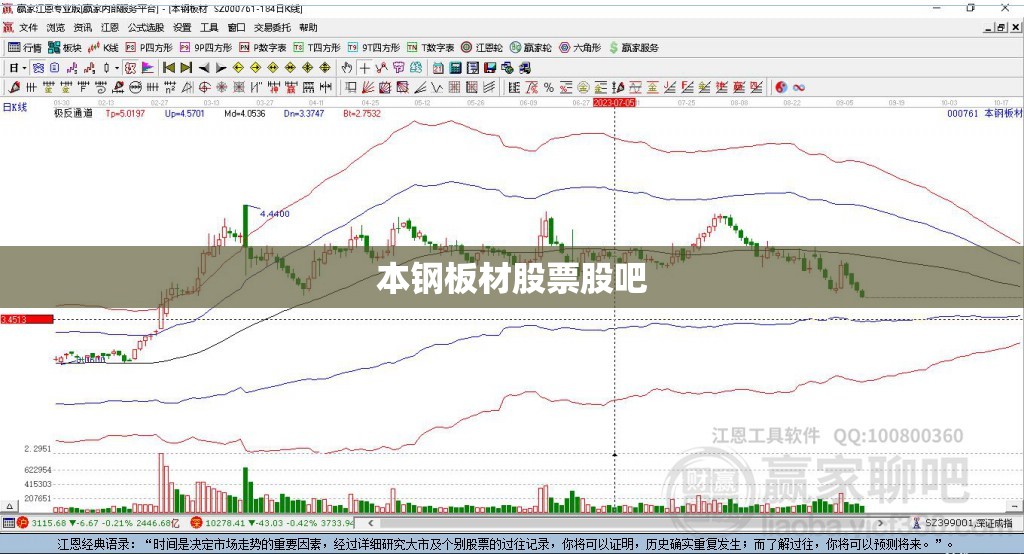
Task: Click the black right arrow icon
Action: click(221, 68)
